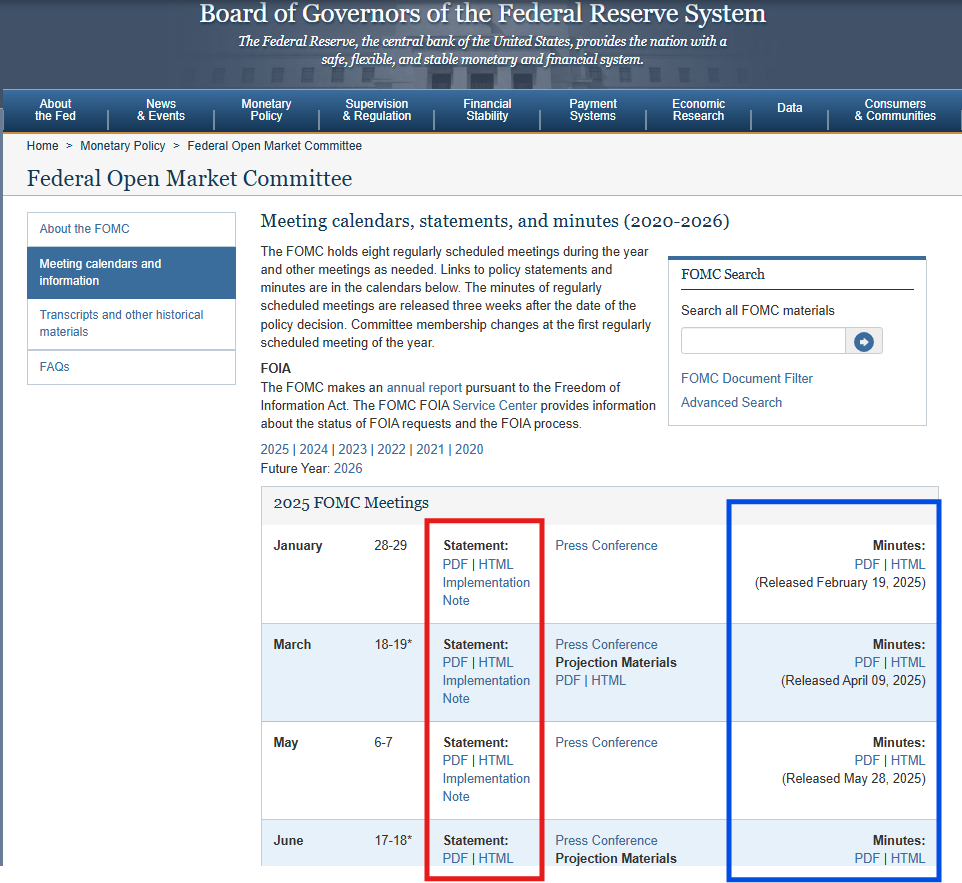
Task: Open March statement HTML link
Action: tap(496, 663)
